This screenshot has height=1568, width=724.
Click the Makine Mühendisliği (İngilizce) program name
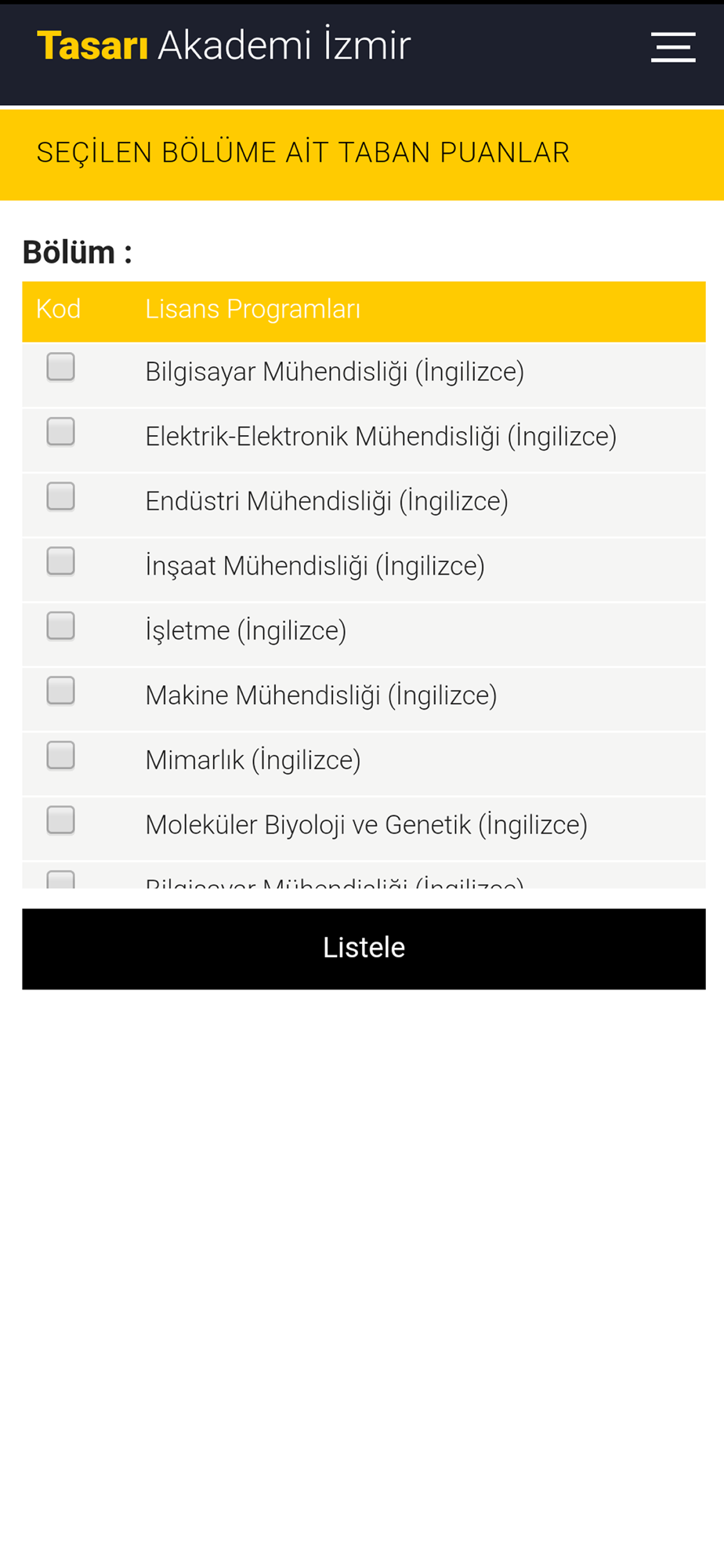pos(320,696)
